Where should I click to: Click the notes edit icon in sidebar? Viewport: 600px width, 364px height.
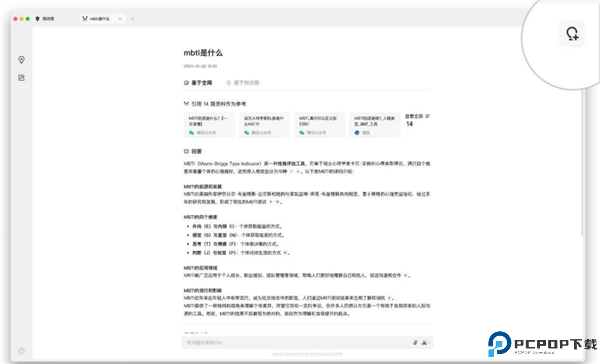click(21, 78)
